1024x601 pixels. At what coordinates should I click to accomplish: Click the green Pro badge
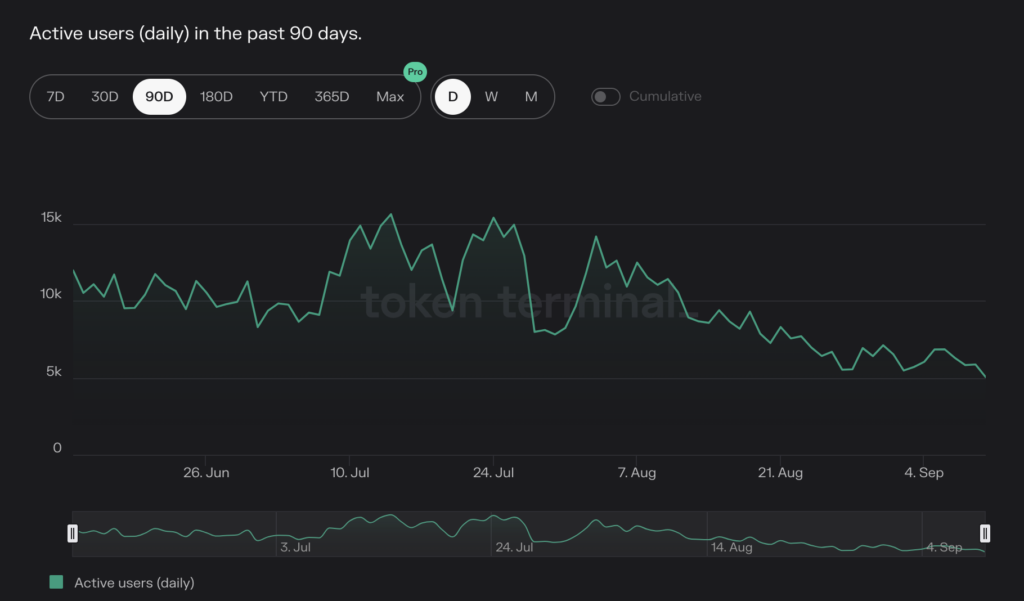click(415, 72)
